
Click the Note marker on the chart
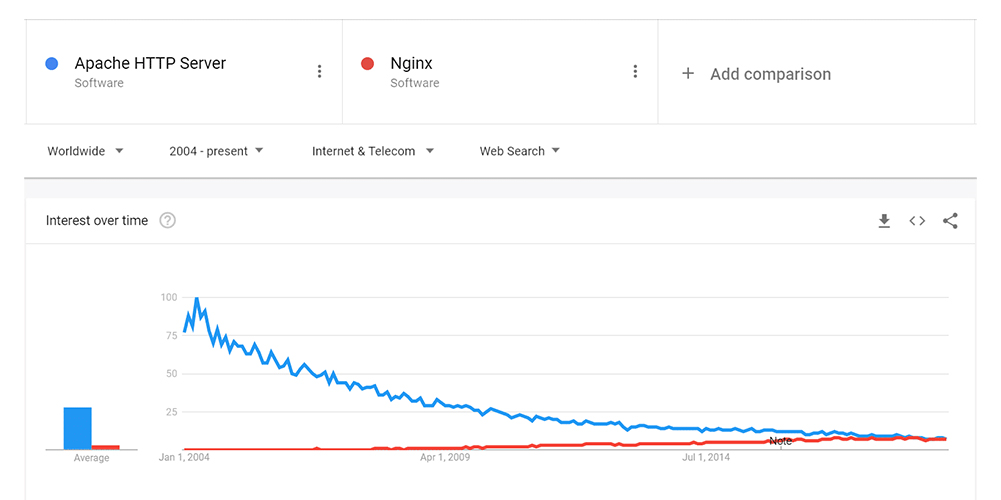click(780, 441)
